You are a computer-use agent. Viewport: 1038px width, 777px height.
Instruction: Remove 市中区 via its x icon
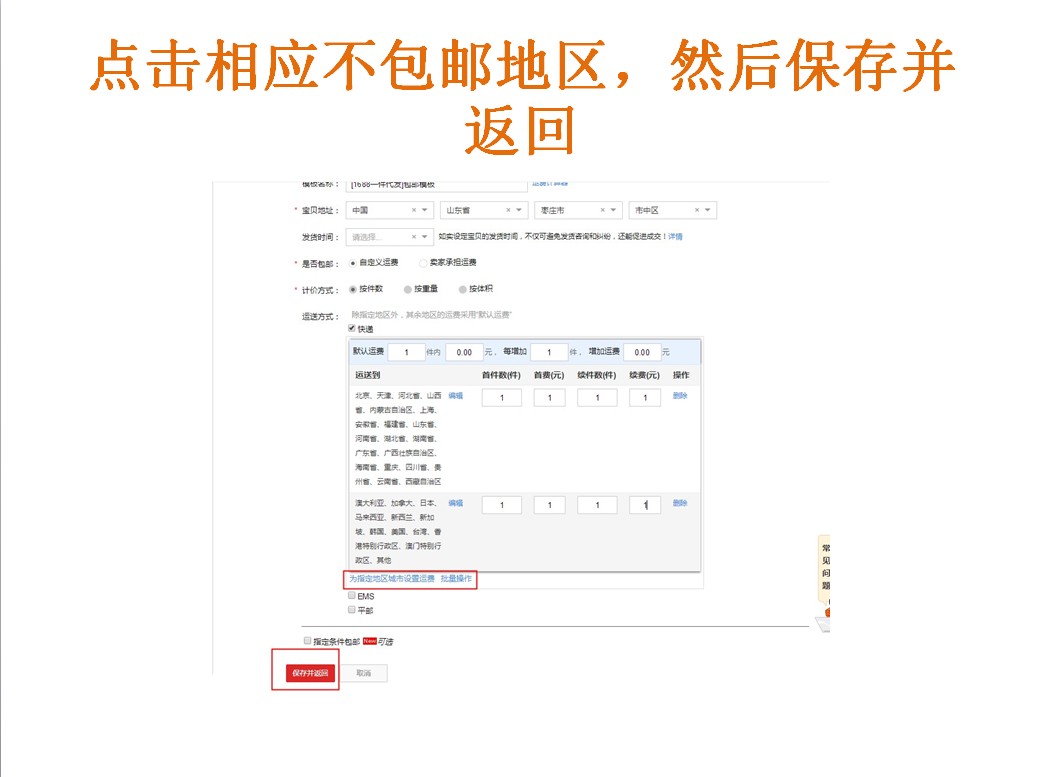pyautogui.click(x=696, y=210)
